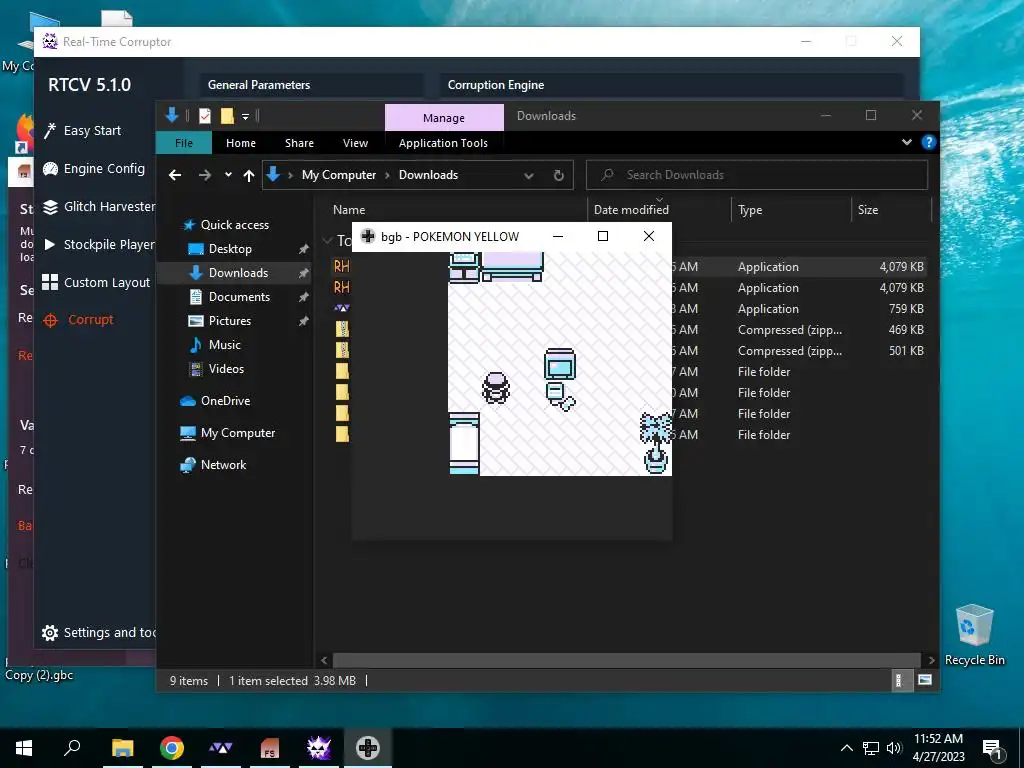The image size is (1024, 768).
Task: Open Windows Start menu
Action: point(24,748)
